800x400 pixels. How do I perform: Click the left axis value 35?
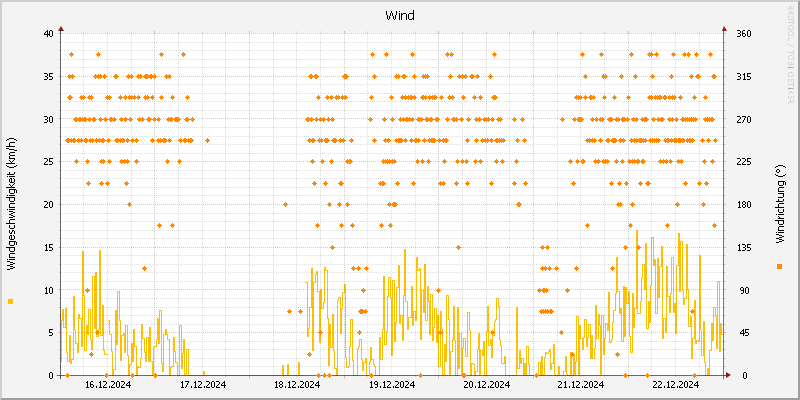click(x=48, y=77)
